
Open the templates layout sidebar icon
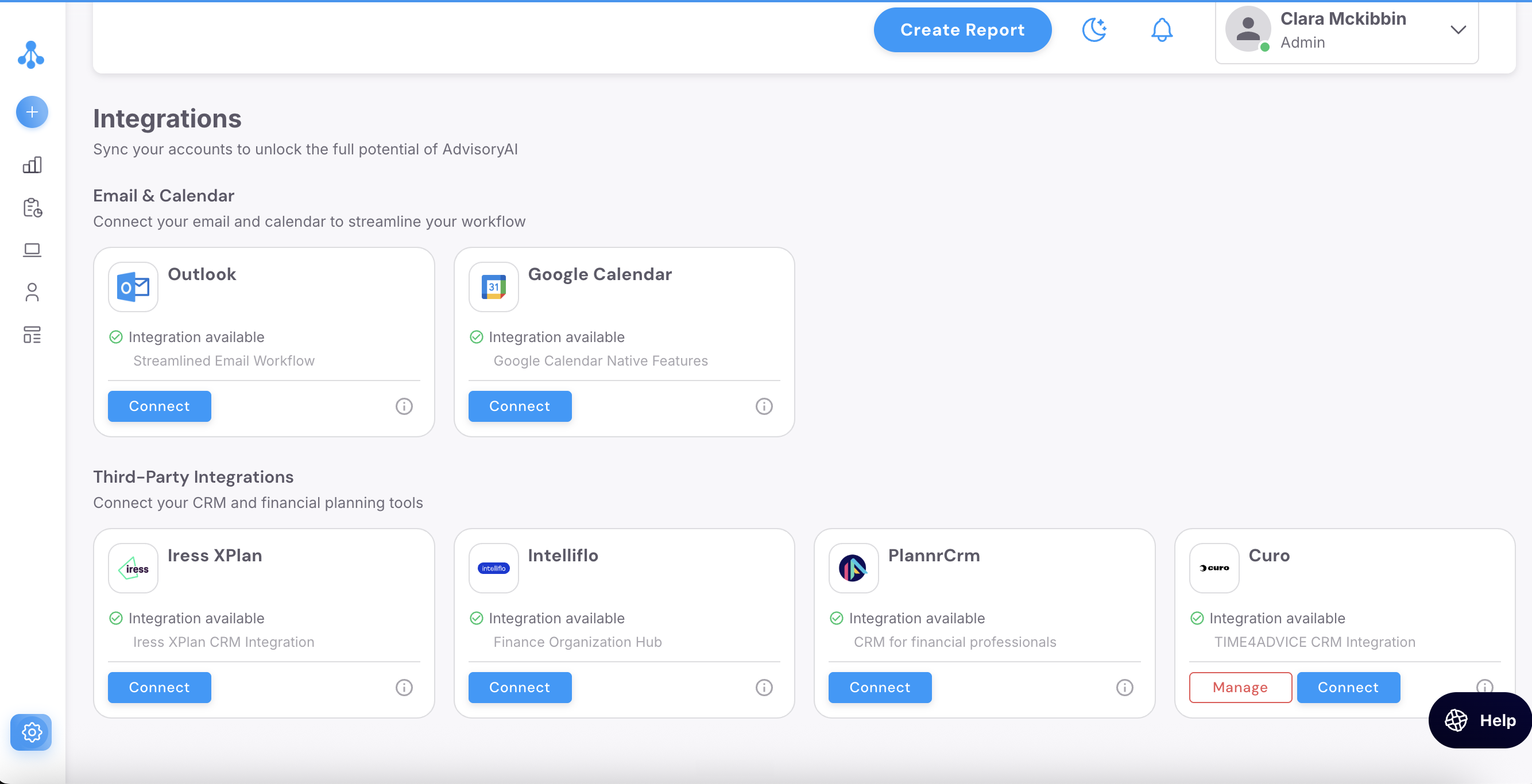coord(32,335)
